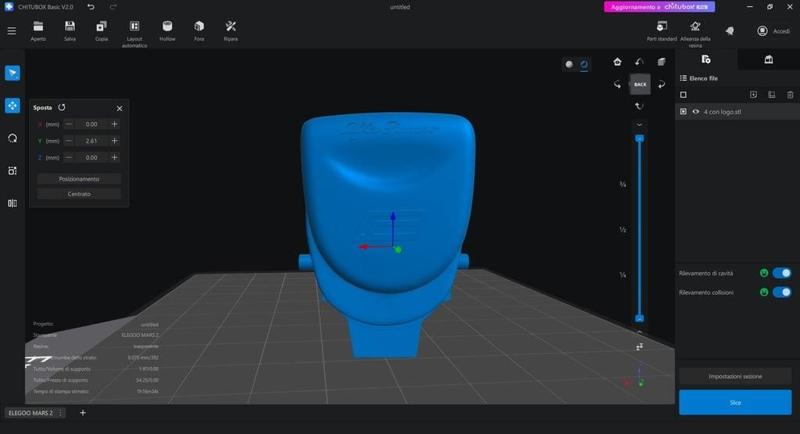Decrease the Y (mm) value
Screen dimensions: 800x434
[x=68, y=141]
